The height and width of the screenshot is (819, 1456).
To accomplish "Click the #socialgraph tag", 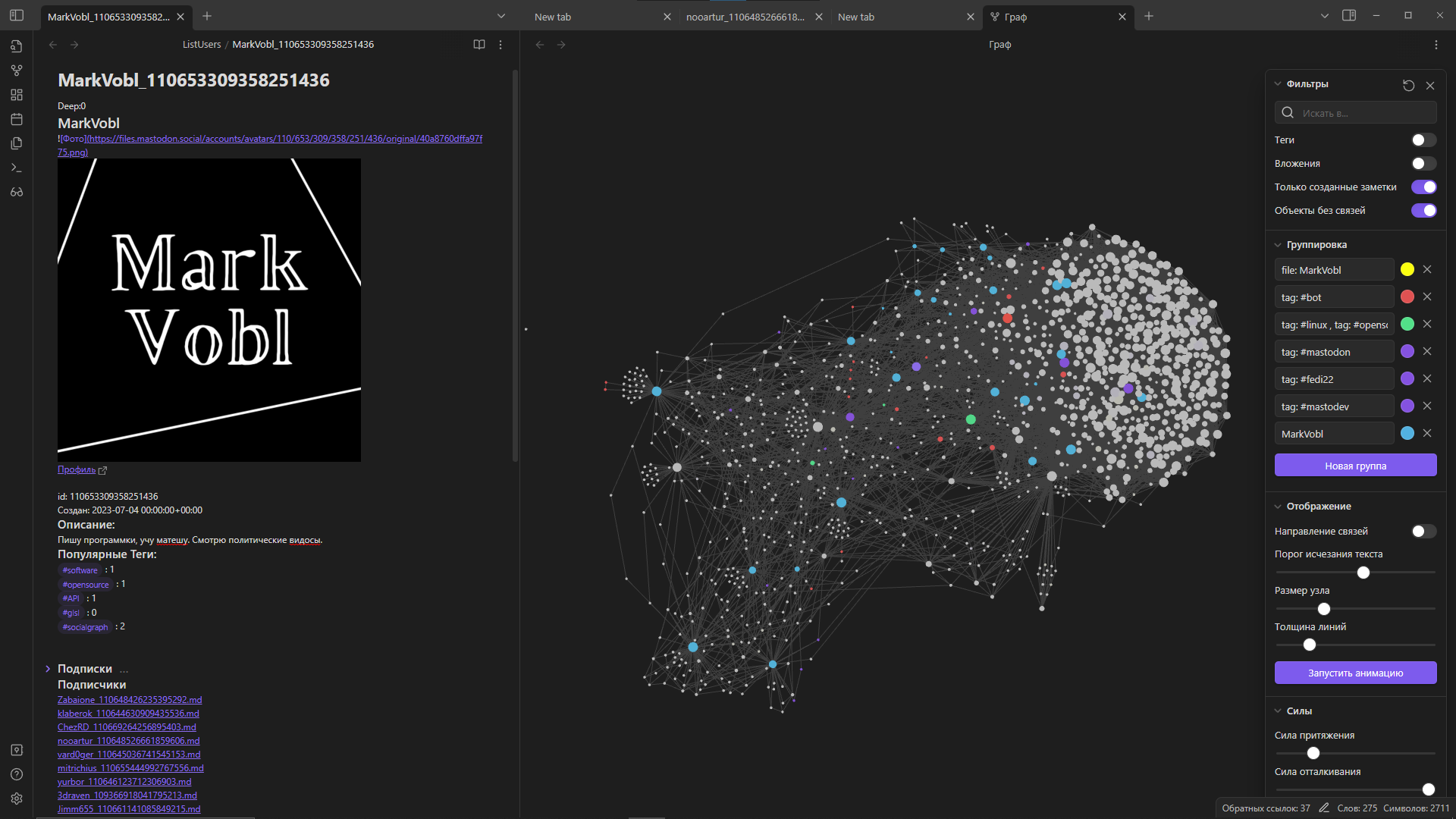I will coord(85,627).
